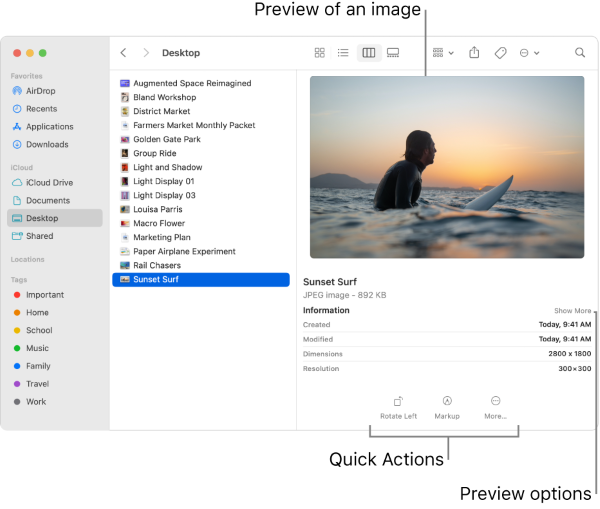Click the Share toolbar icon
The image size is (600, 509).
click(x=474, y=52)
